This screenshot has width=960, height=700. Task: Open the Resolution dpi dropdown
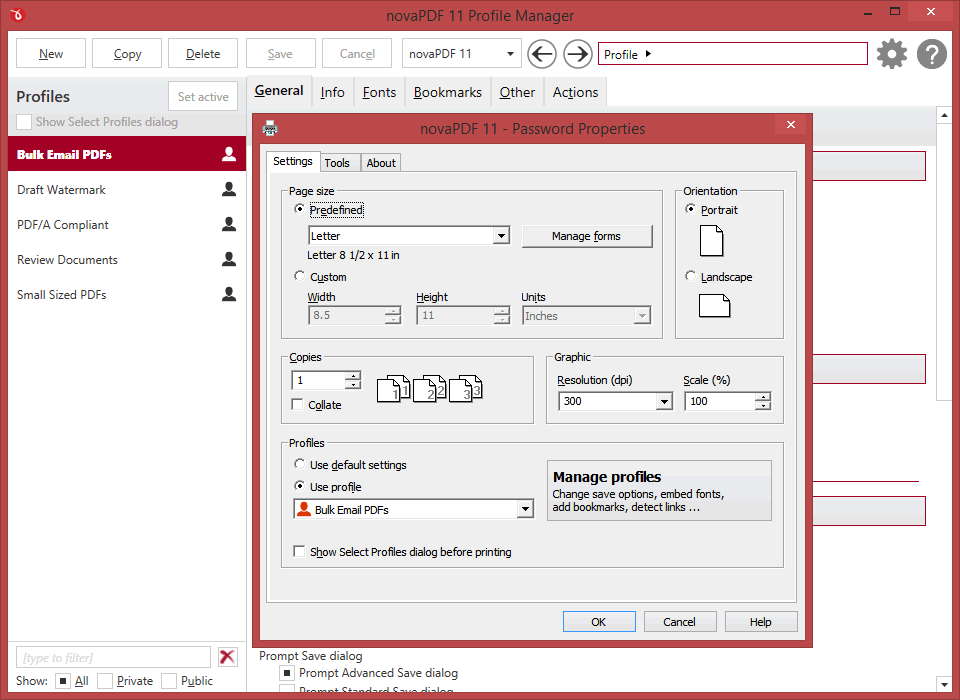[x=664, y=401]
